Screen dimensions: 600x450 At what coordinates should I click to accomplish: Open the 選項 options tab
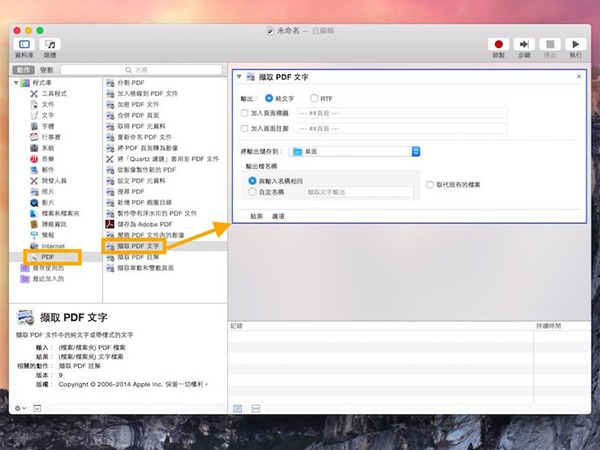point(278,216)
